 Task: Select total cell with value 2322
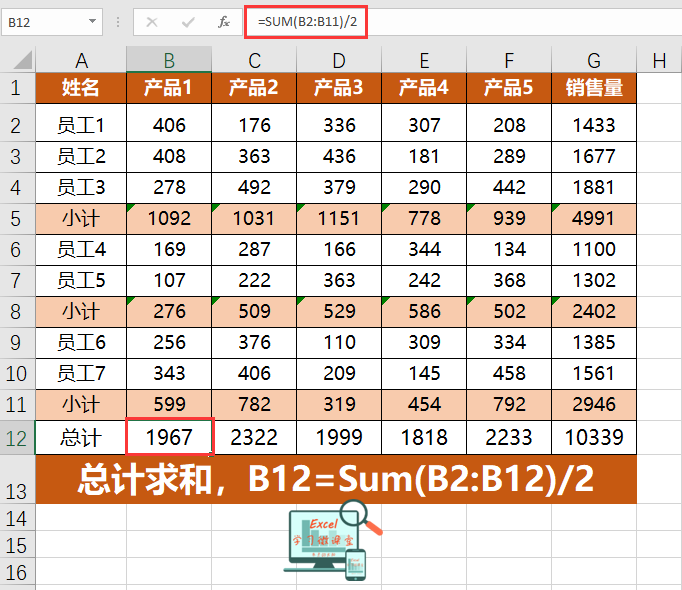click(254, 438)
